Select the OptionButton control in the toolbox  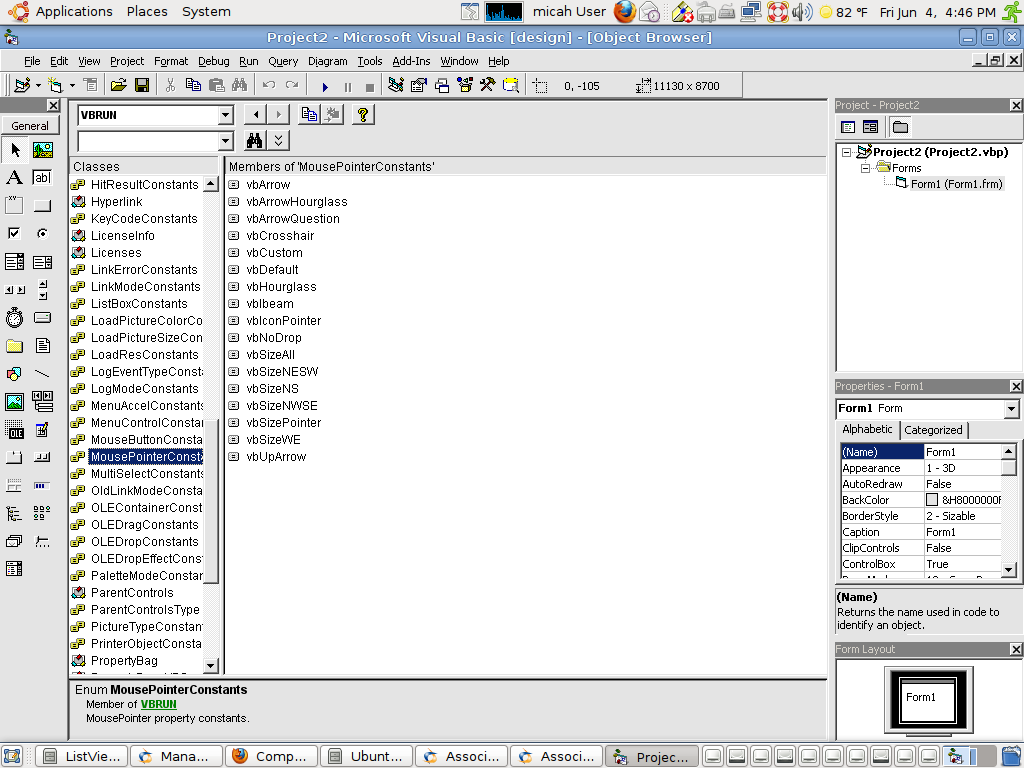(41, 232)
